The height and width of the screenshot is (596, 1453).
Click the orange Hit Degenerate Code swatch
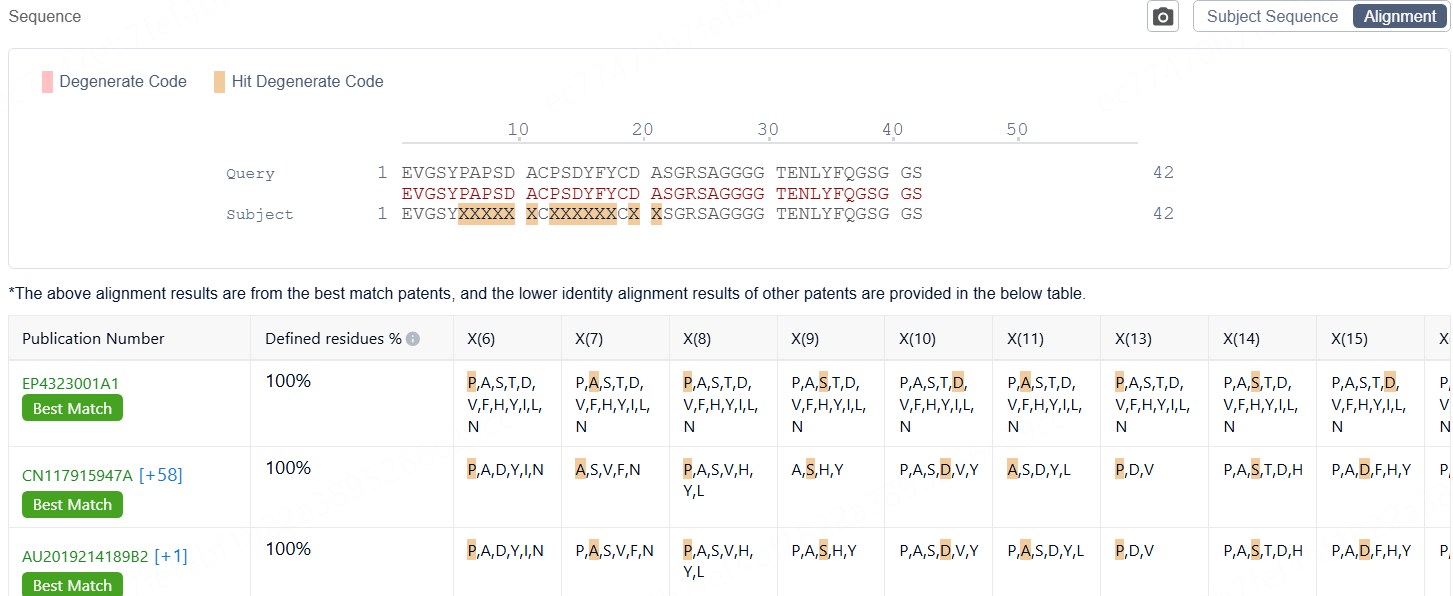coord(219,82)
